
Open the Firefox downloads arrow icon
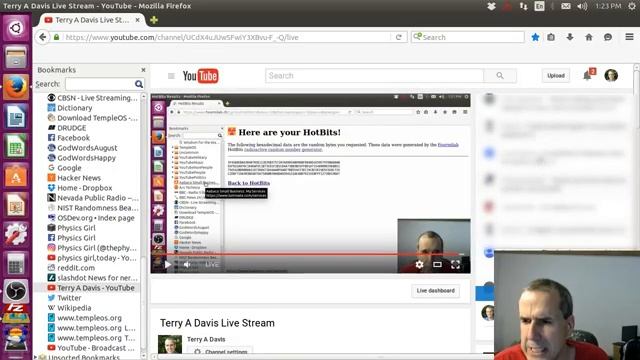[x=570, y=37]
